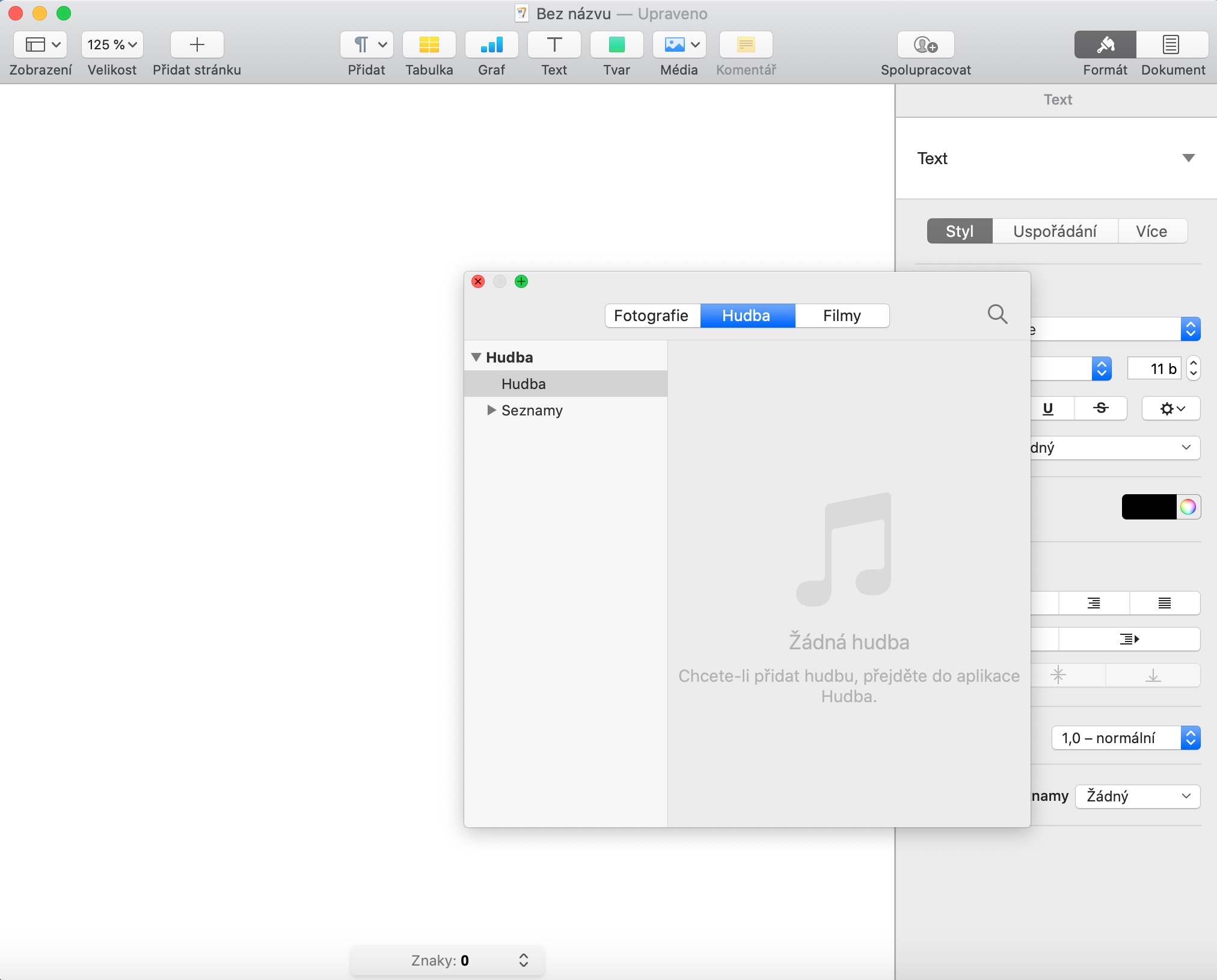Select the Fotografie tab
The width and height of the screenshot is (1217, 980).
[651, 316]
